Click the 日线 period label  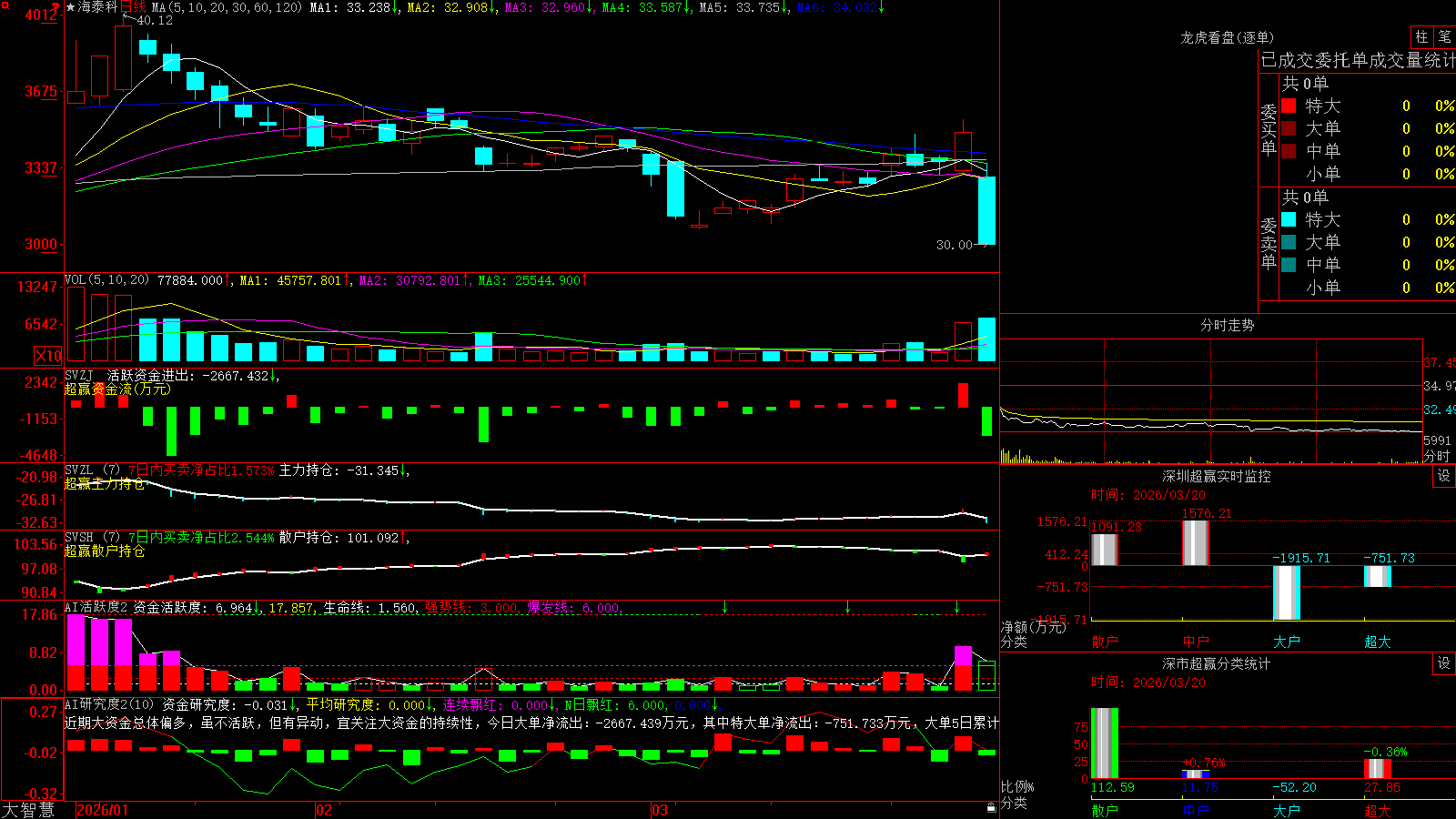133,7
